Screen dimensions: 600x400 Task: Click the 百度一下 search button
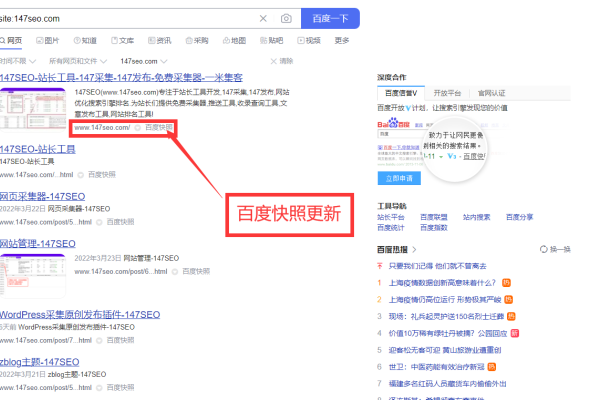click(x=330, y=18)
